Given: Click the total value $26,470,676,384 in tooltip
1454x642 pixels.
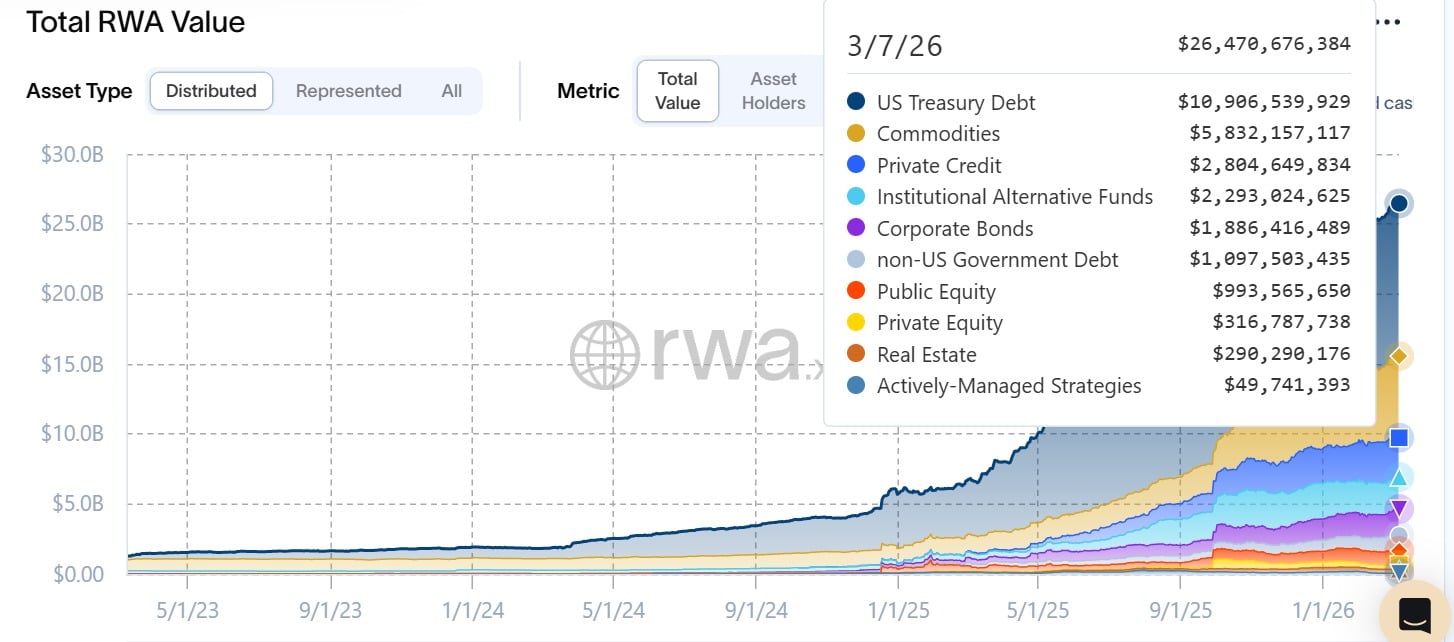Looking at the screenshot, I should click(1262, 43).
